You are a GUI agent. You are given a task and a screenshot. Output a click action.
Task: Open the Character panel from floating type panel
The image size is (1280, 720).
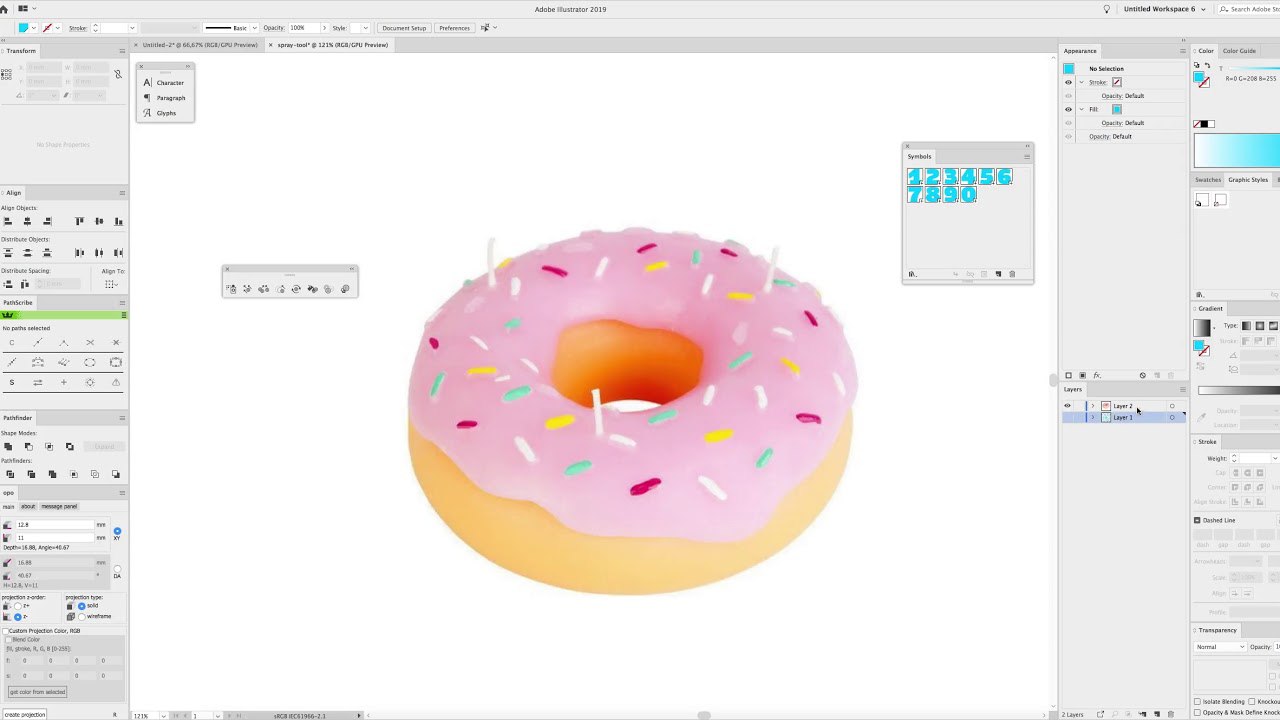tap(164, 82)
